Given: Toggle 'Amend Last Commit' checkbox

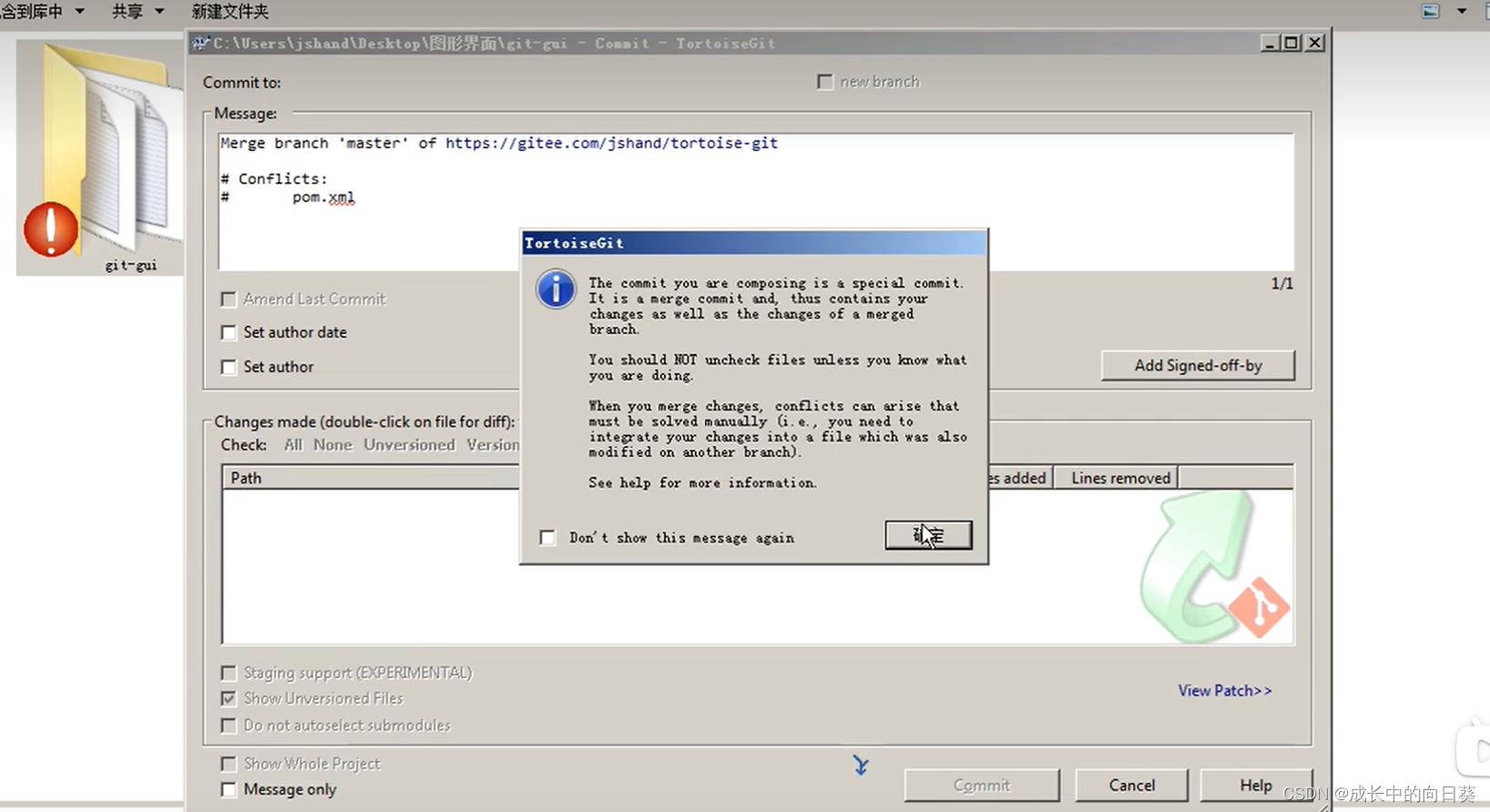Looking at the screenshot, I should pos(229,299).
